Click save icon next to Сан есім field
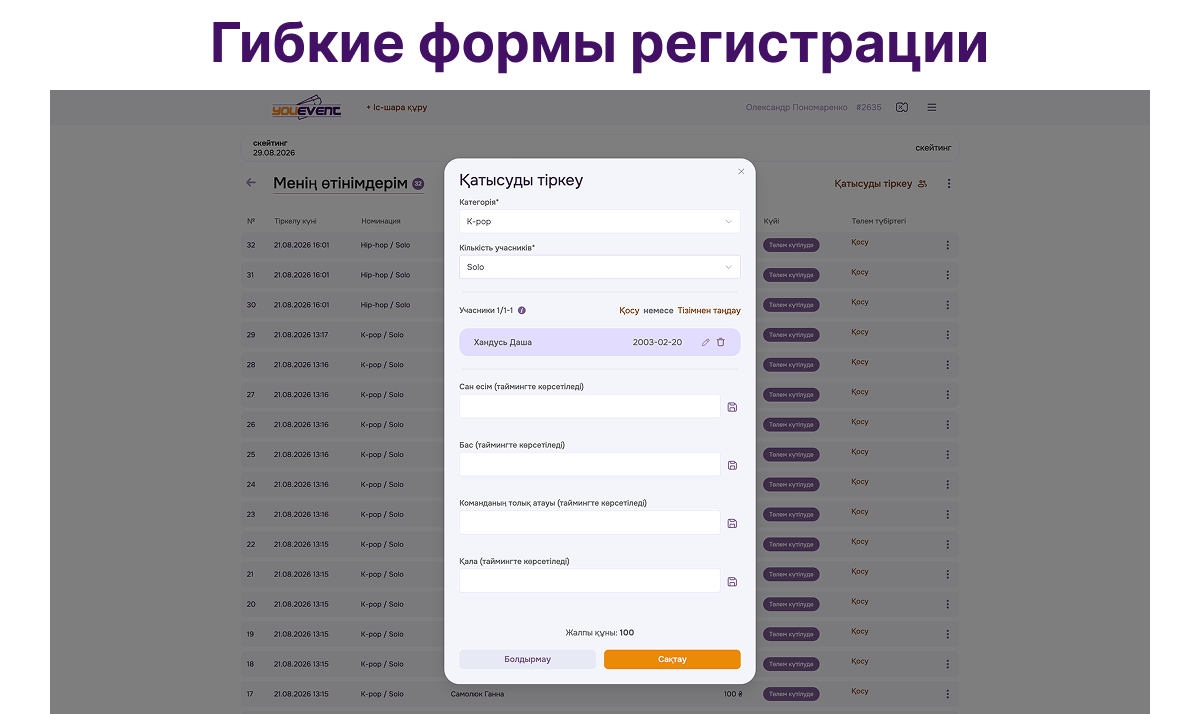Image resolution: width=1200 pixels, height=714 pixels. (732, 407)
